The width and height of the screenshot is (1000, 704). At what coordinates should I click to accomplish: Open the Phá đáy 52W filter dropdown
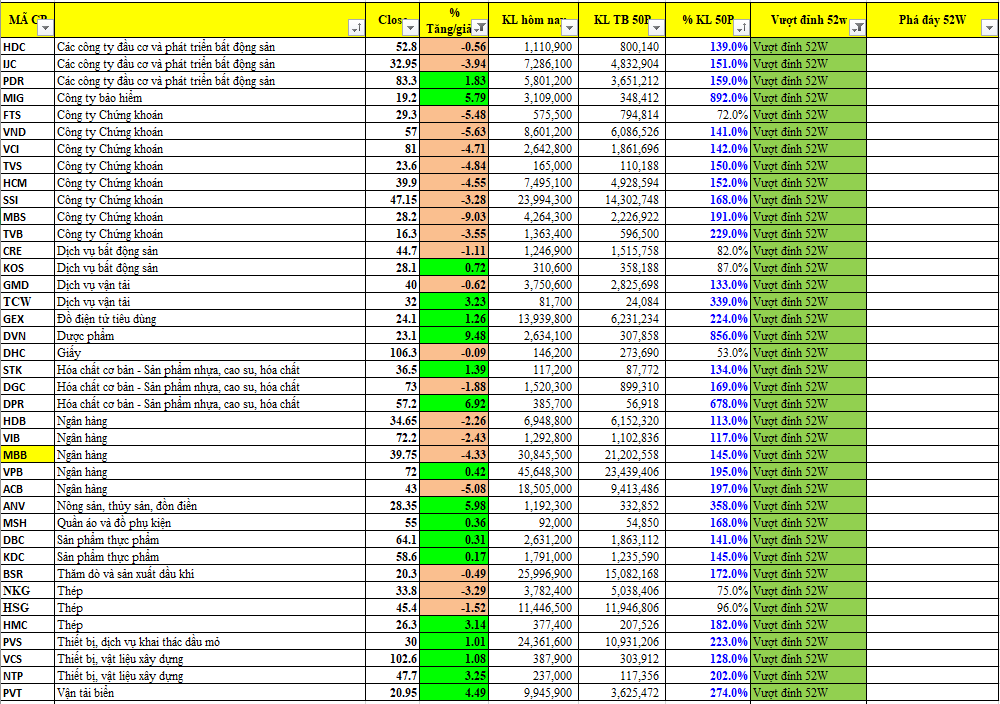(989, 27)
